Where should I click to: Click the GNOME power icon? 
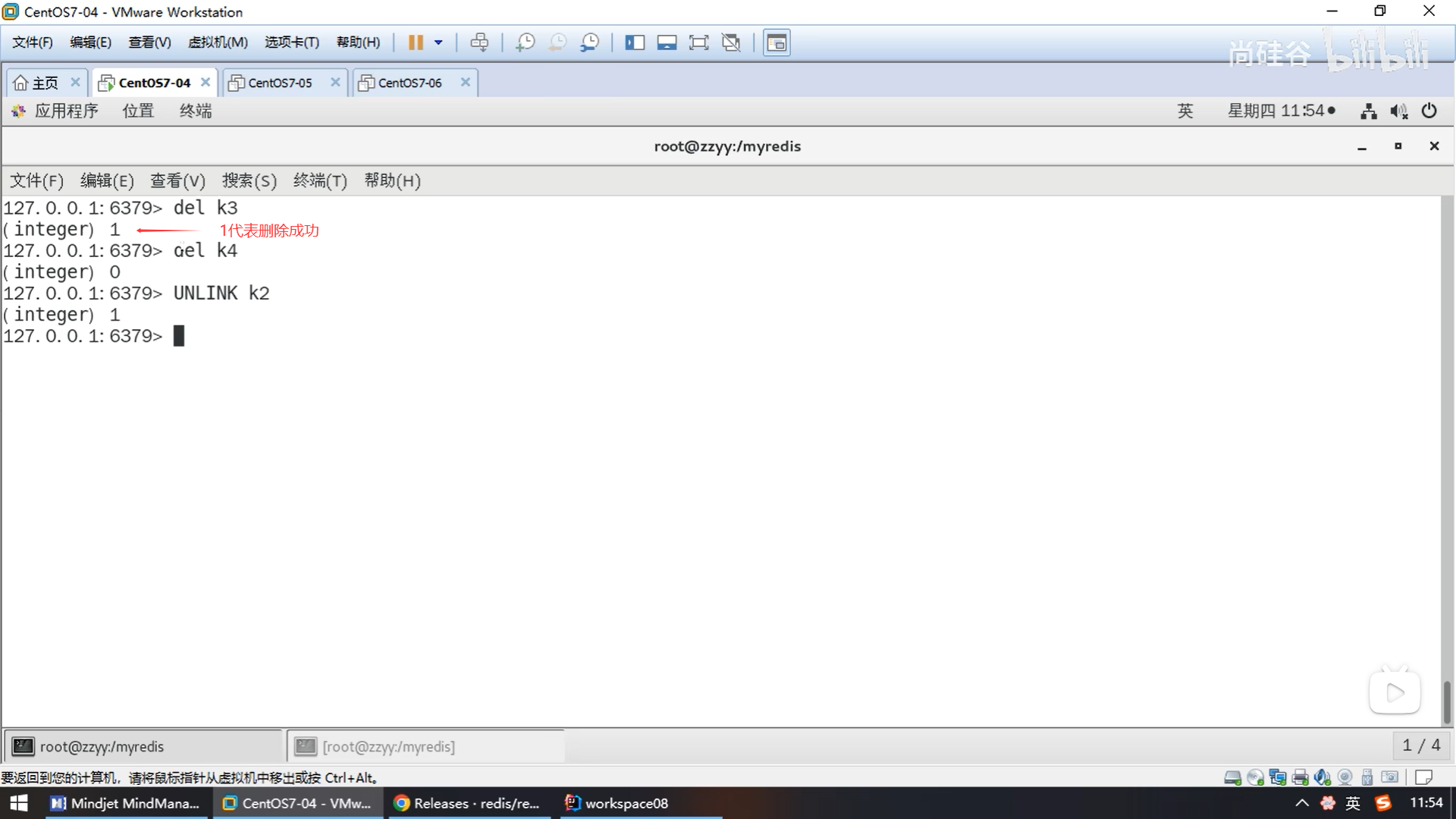pyautogui.click(x=1429, y=111)
